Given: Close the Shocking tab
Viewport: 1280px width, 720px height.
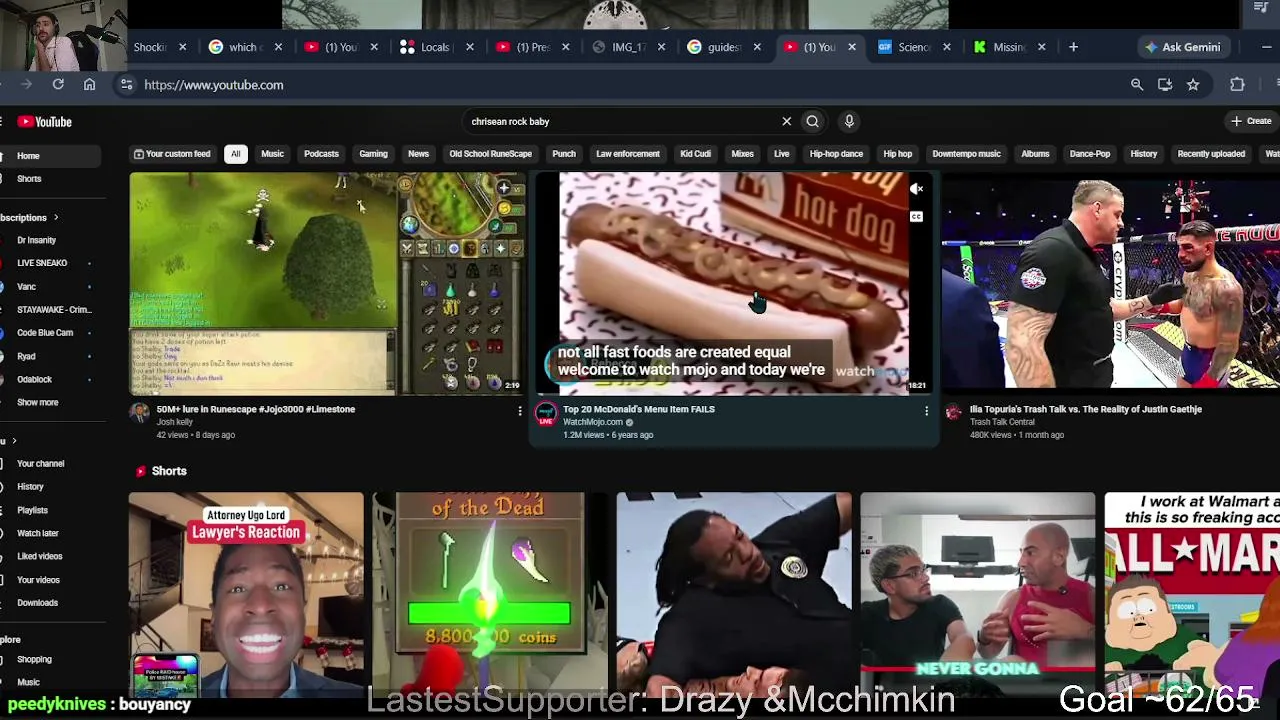Looking at the screenshot, I should point(182,47).
